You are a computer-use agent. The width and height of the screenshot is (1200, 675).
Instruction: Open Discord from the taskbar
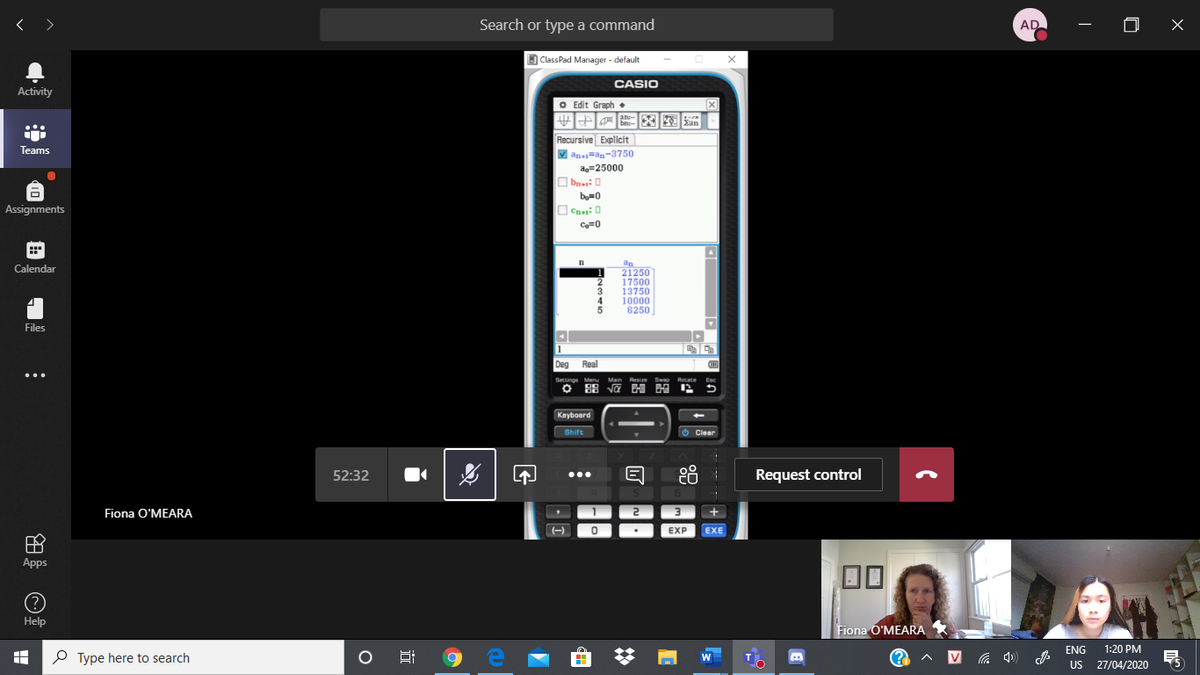pos(797,657)
